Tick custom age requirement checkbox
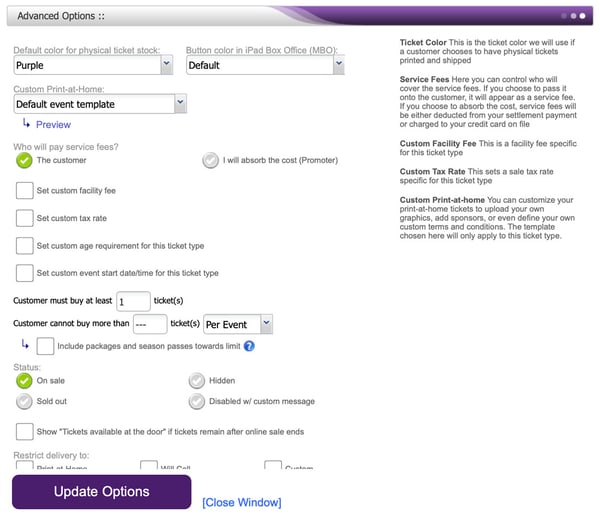Image resolution: width=600 pixels, height=522 pixels. coord(24,246)
